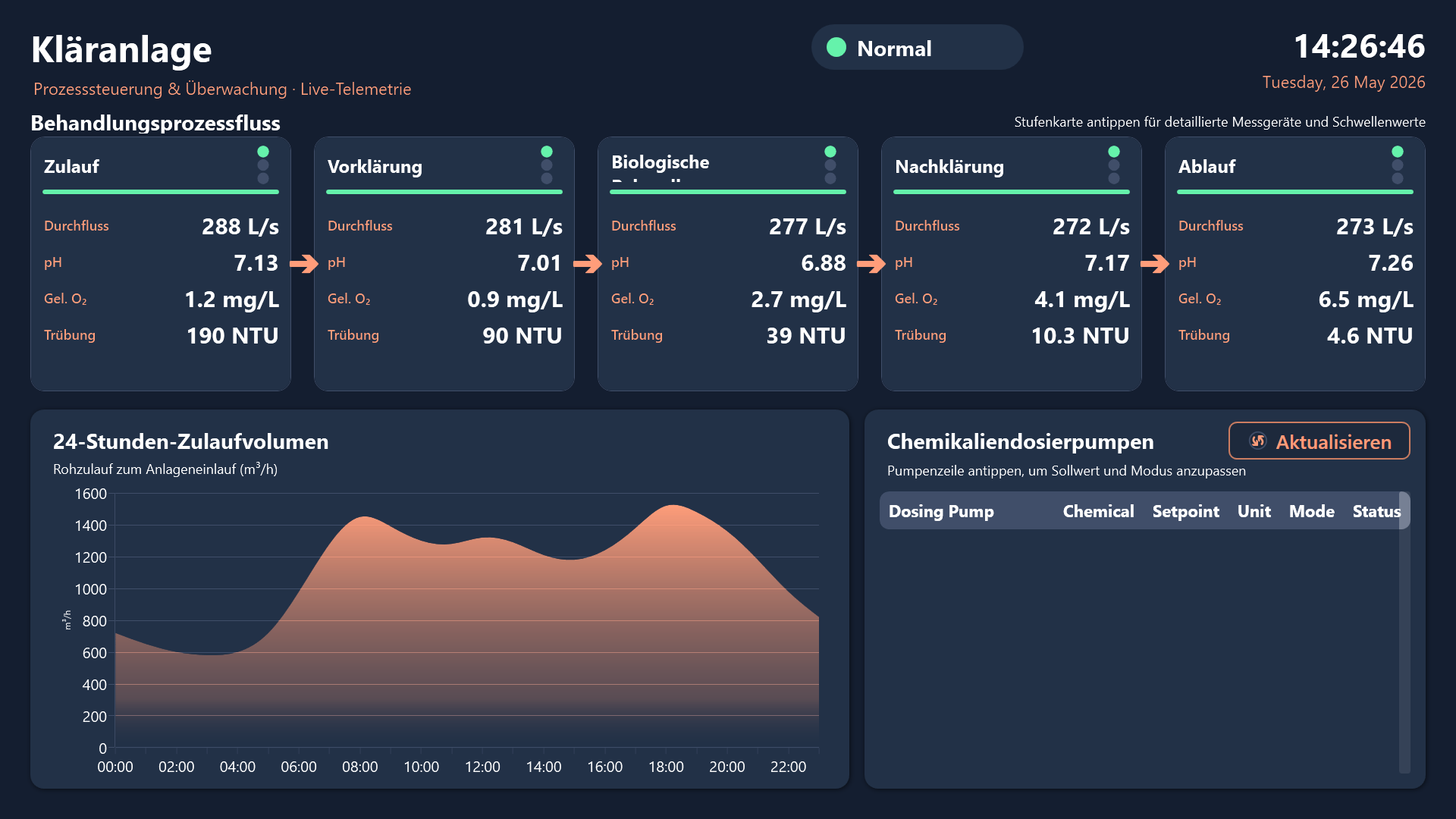The width and height of the screenshot is (1456, 819).
Task: Sort by the Setpoint column header
Action: (x=1185, y=511)
